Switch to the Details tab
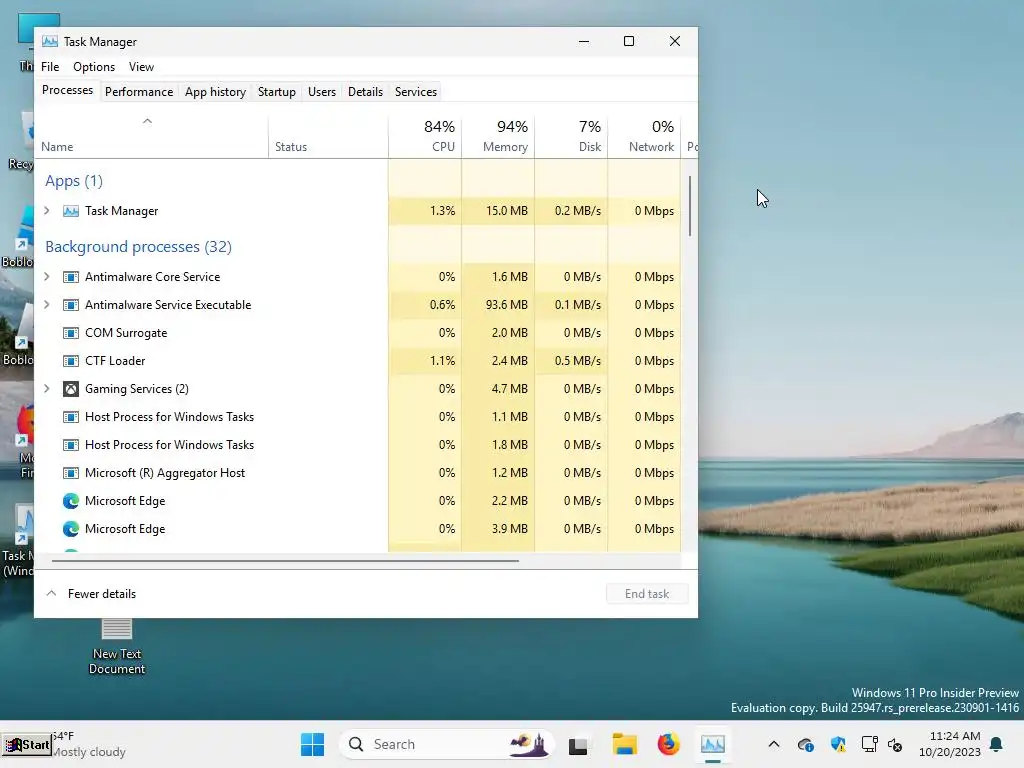Image resolution: width=1024 pixels, height=768 pixels. point(366,92)
